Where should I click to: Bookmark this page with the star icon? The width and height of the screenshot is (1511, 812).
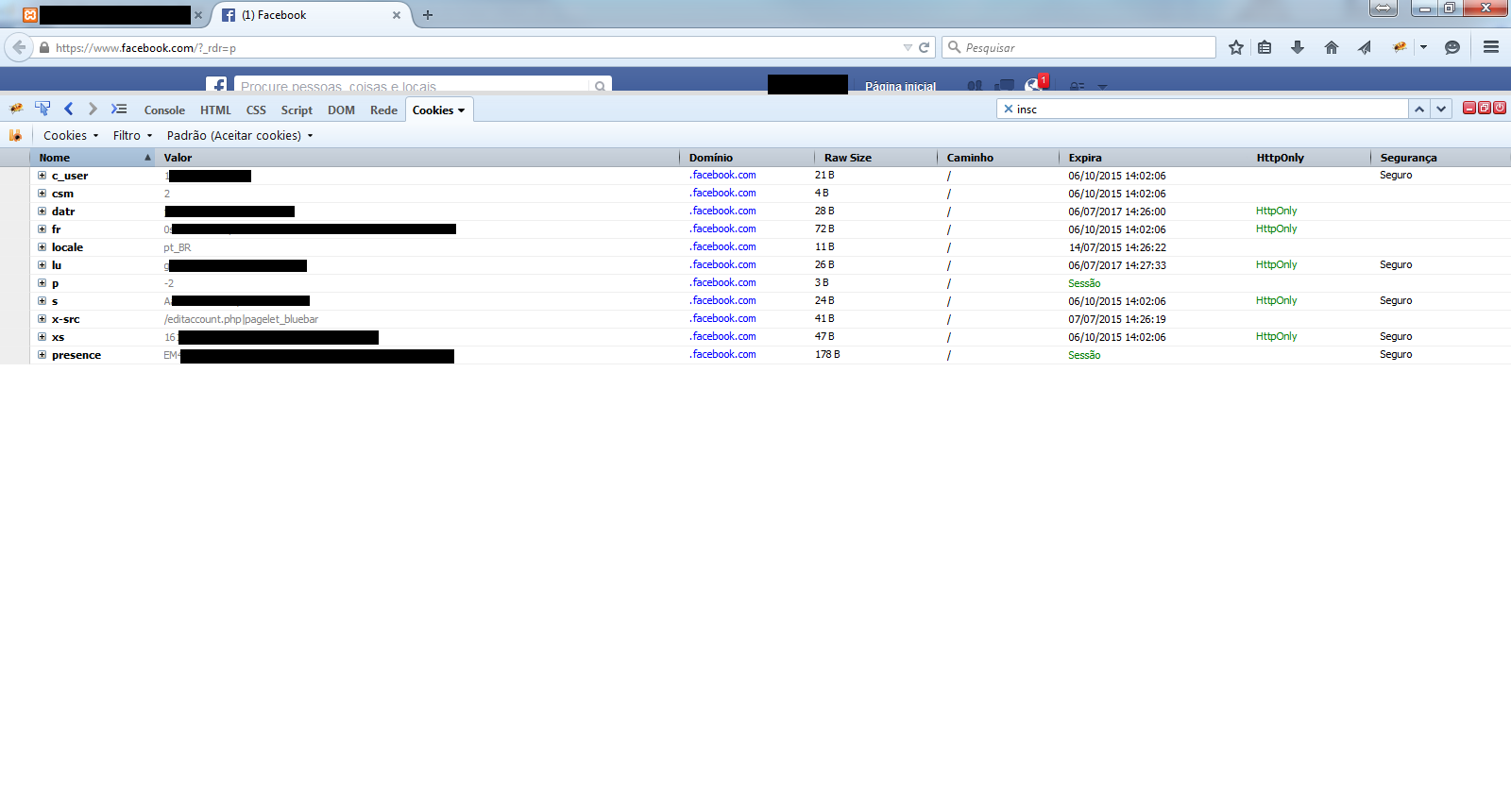(1236, 47)
